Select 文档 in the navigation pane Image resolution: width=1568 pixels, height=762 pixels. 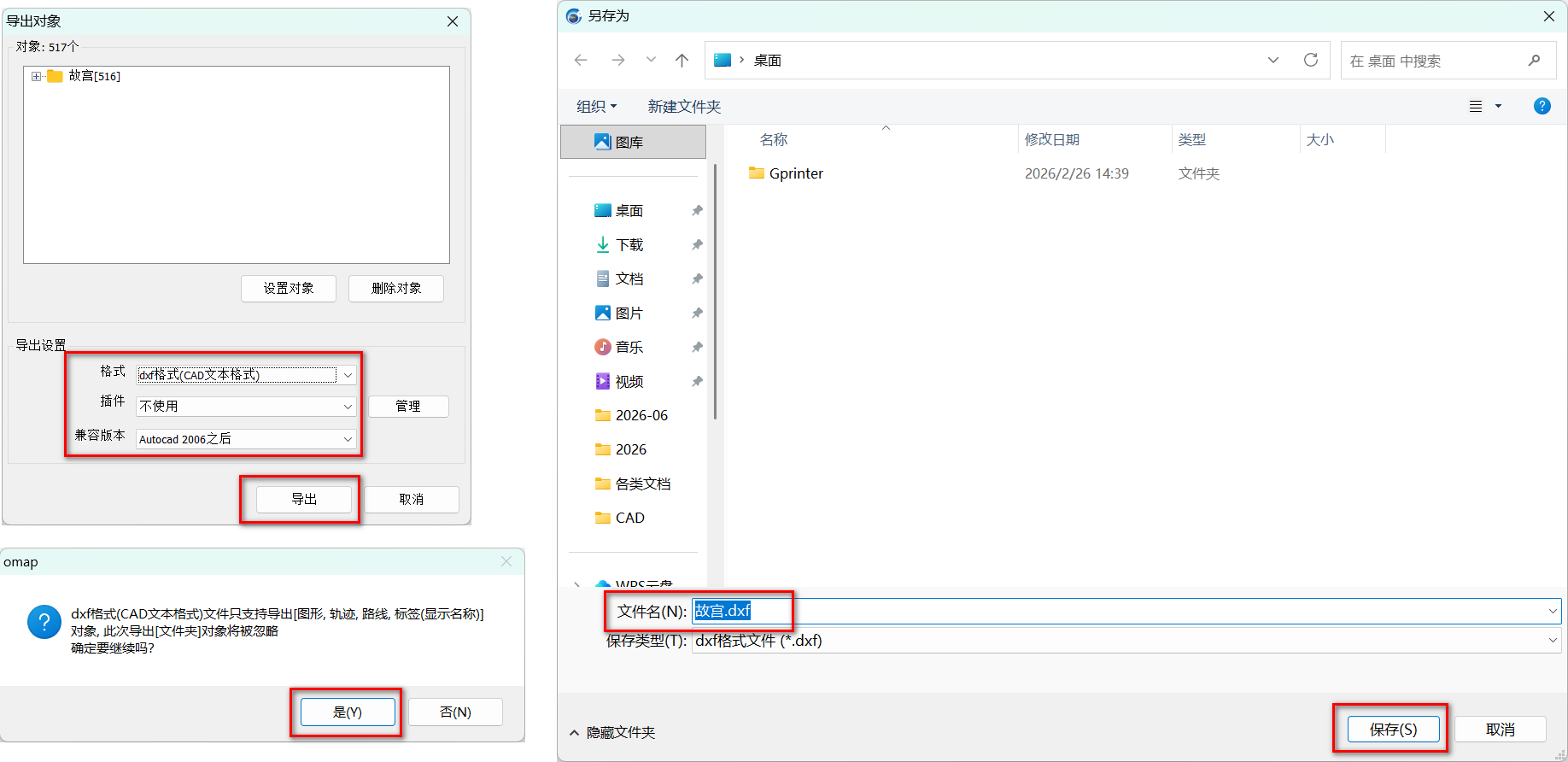click(x=629, y=278)
